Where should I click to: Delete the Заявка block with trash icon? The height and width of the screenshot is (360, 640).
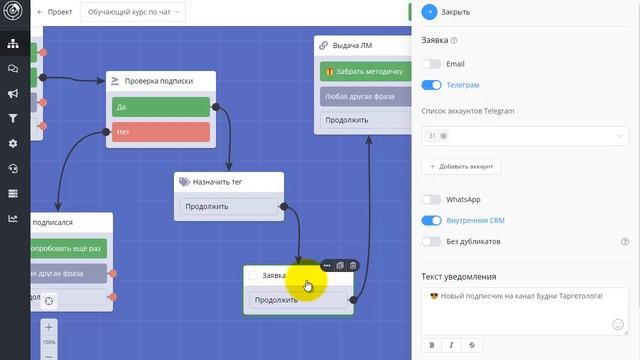pos(353,266)
